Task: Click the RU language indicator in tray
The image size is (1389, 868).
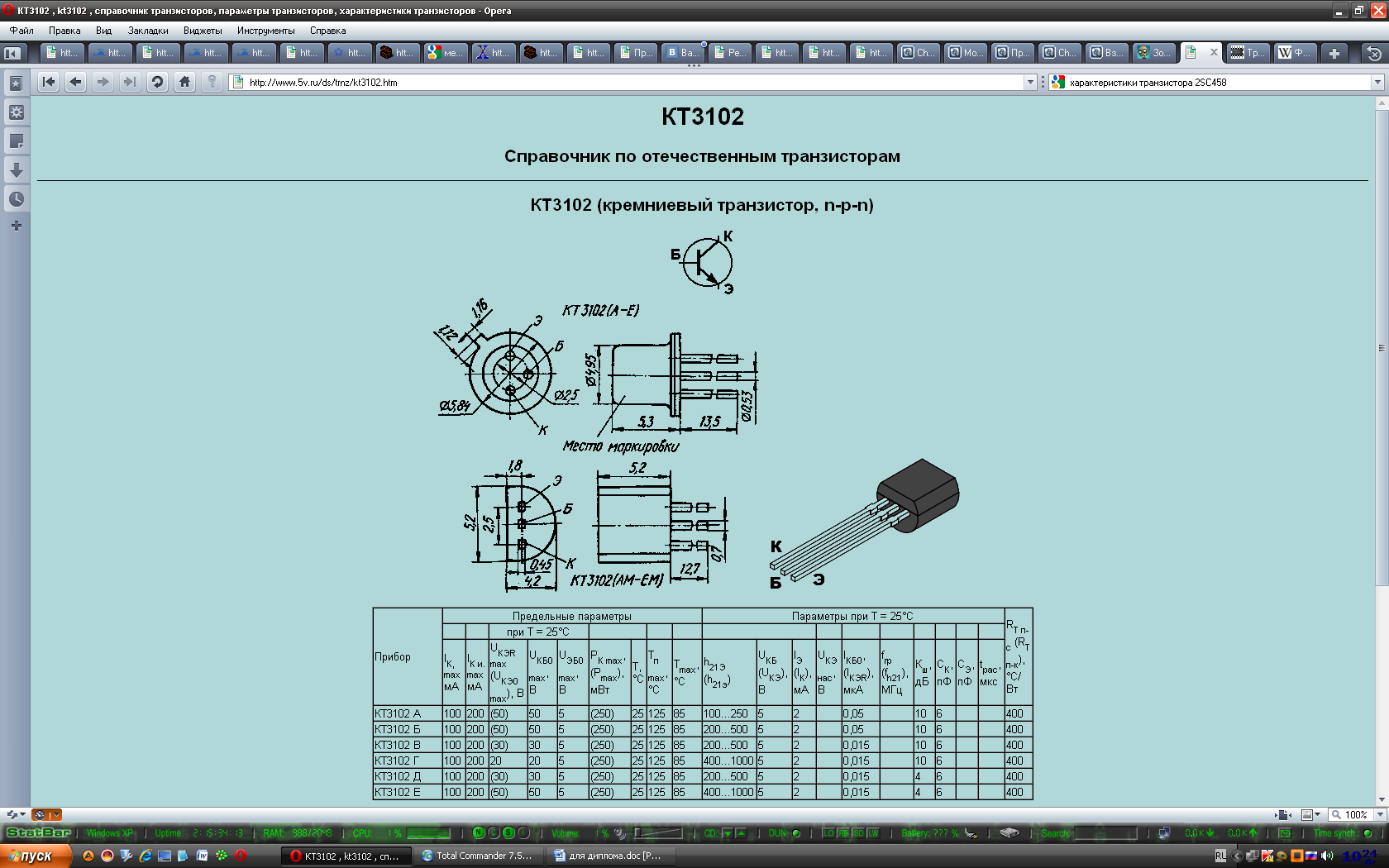Action: 1220,856
